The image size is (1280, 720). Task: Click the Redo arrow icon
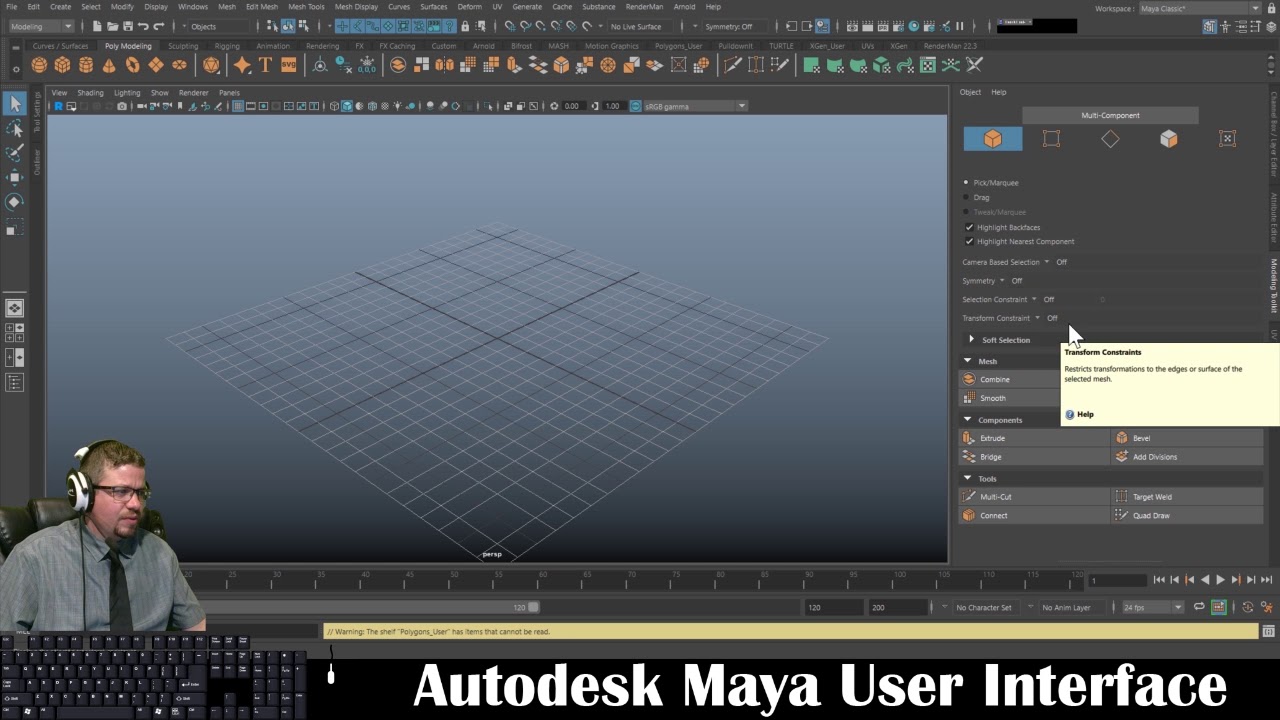coord(158,26)
